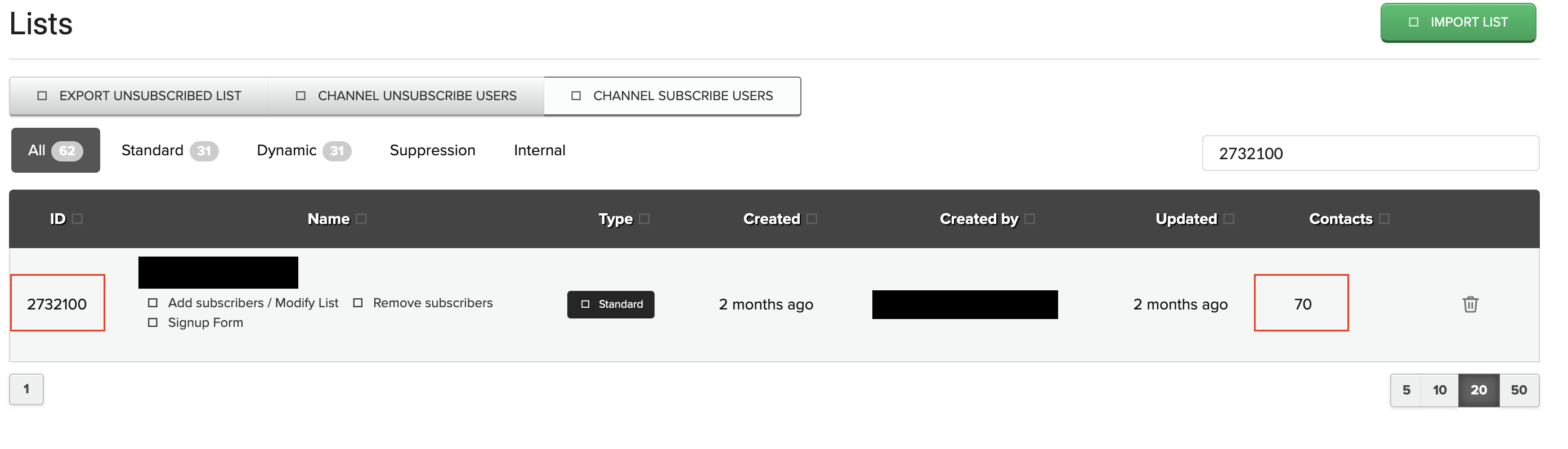Image resolution: width=1568 pixels, height=449 pixels.
Task: Open Channel Subscribe Users
Action: coord(672,96)
